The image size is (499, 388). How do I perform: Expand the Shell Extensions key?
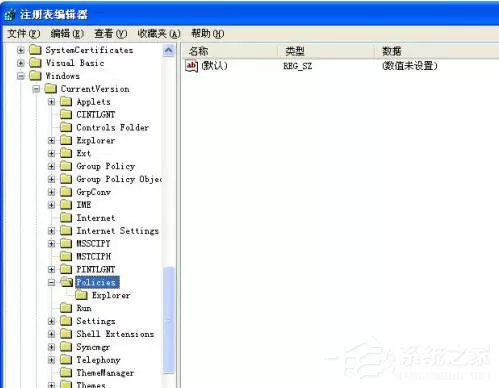point(51,334)
